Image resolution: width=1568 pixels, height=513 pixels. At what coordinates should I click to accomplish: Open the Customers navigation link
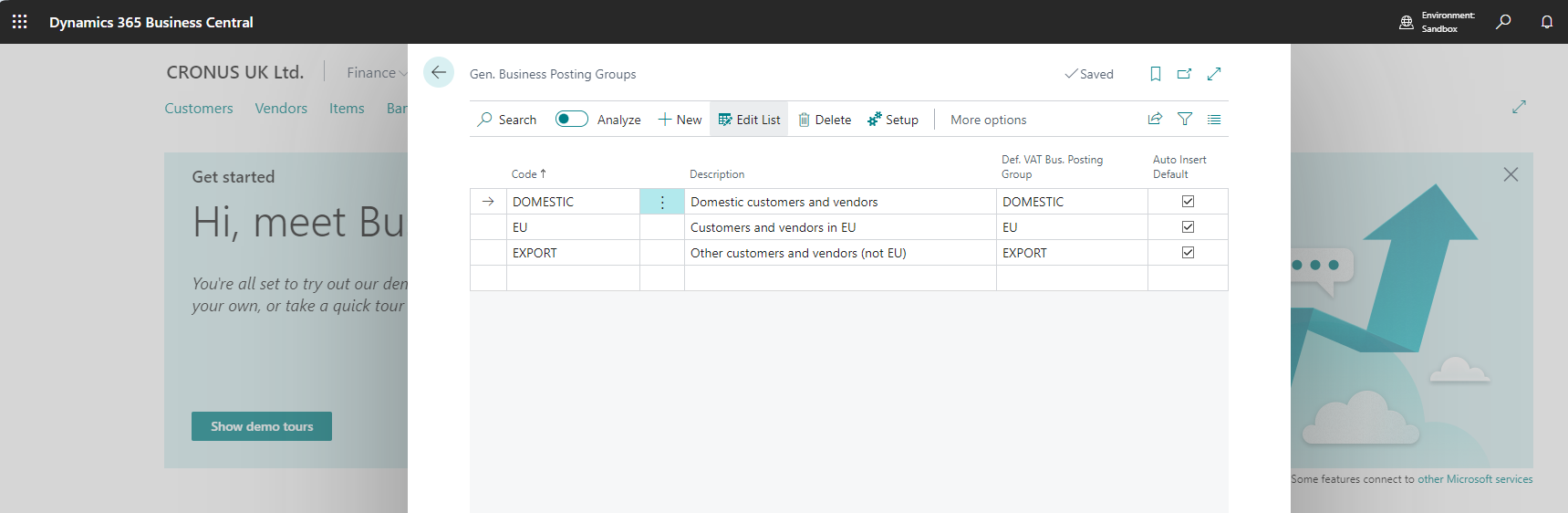point(199,108)
